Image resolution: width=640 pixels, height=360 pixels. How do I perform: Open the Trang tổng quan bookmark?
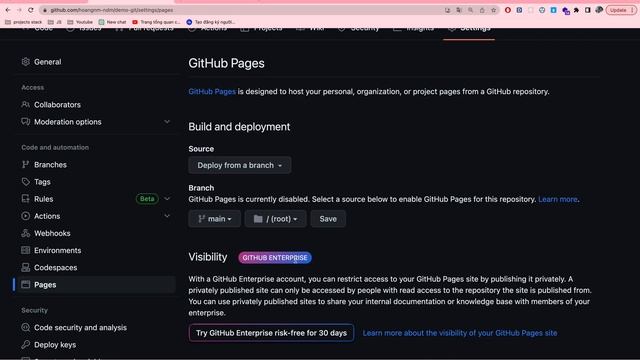pyautogui.click(x=156, y=22)
